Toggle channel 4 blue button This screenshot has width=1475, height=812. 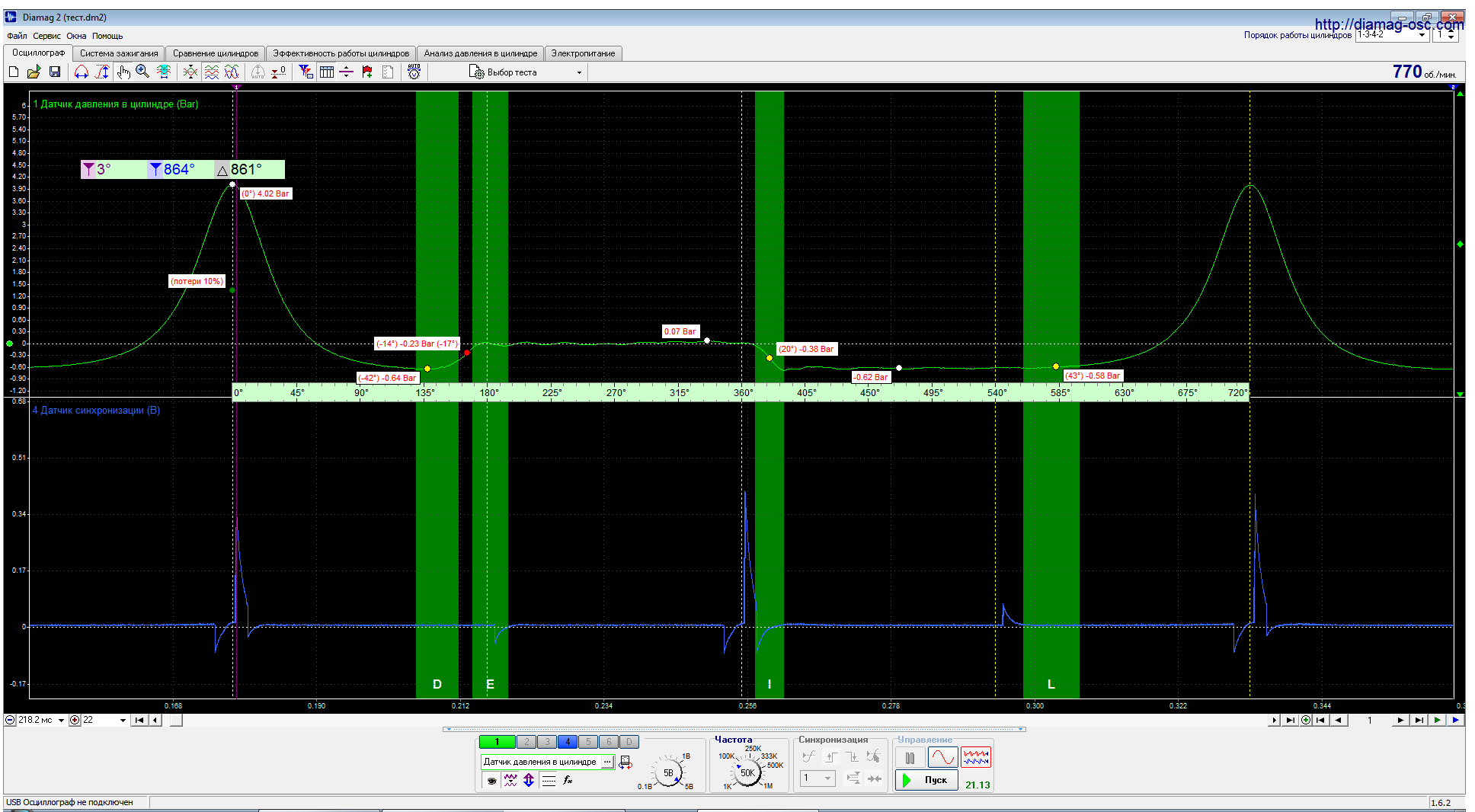[x=568, y=742]
